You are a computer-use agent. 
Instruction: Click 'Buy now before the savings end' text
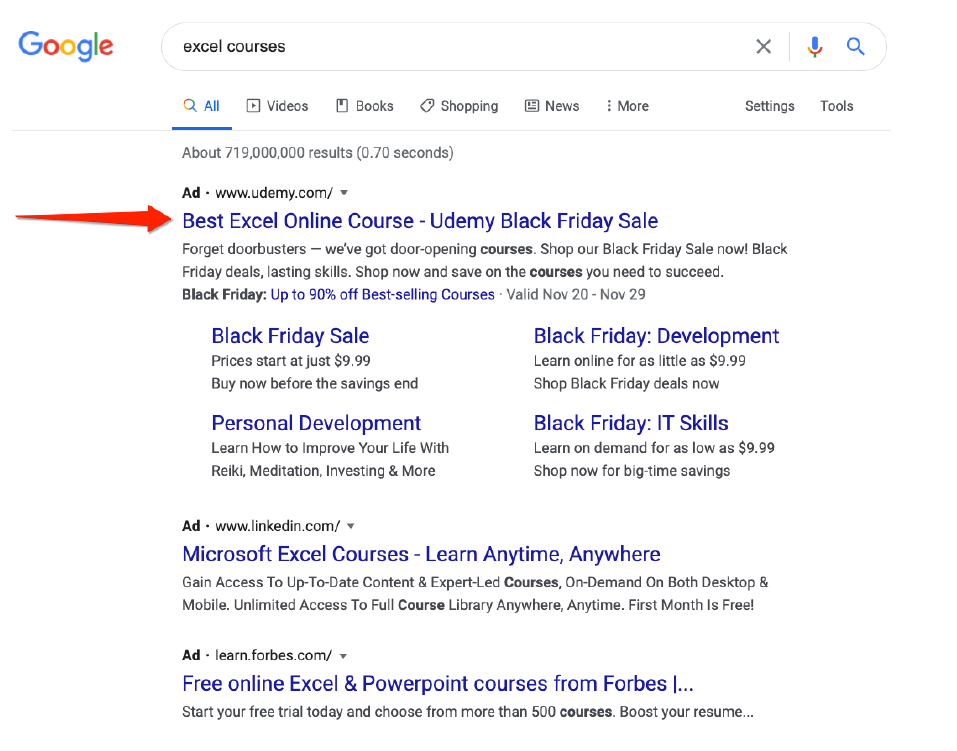coord(314,384)
